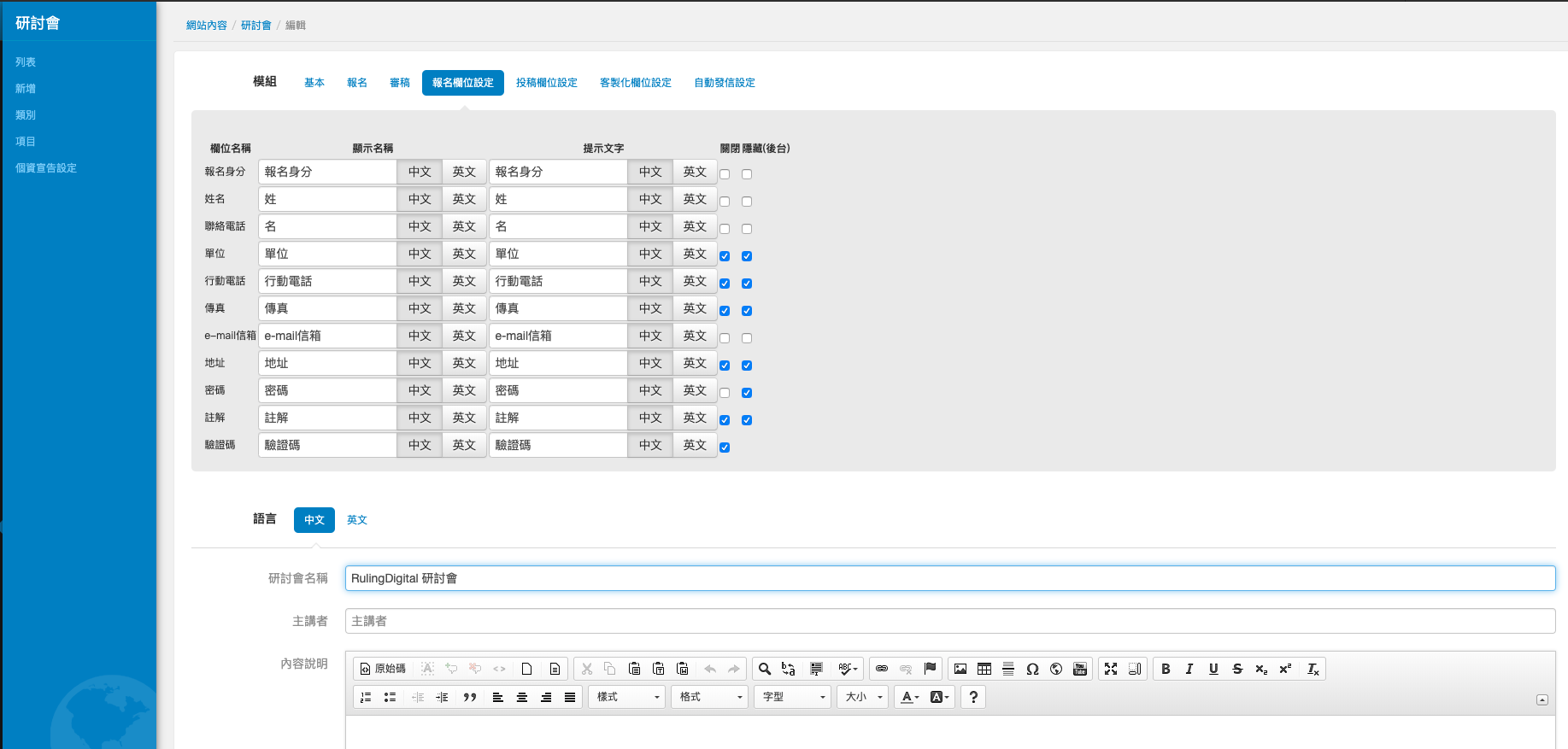1568x749 pixels.
Task: Click the 網站內容 breadcrumb link
Action: 207,26
